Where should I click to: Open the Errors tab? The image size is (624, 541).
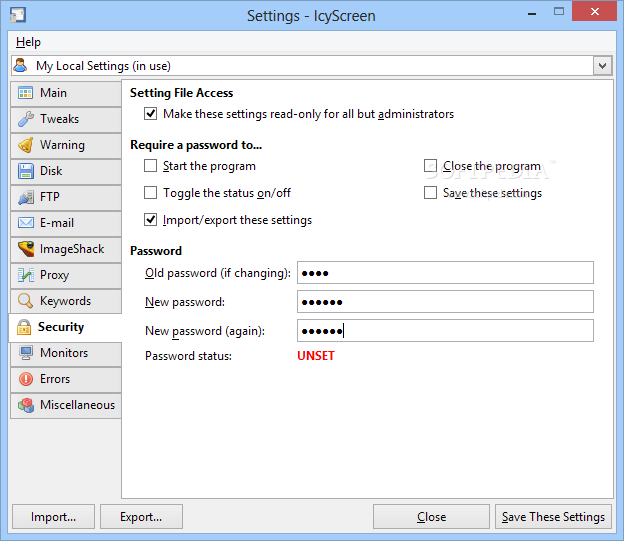coord(66,379)
